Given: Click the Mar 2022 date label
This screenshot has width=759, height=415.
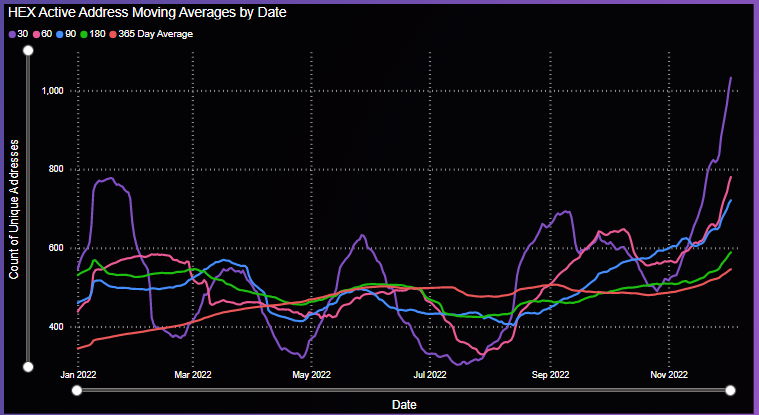Looking at the screenshot, I should (x=193, y=375).
